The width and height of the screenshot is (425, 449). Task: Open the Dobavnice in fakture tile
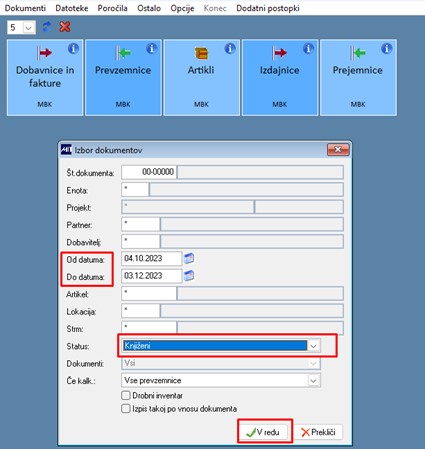pyautogui.click(x=45, y=78)
